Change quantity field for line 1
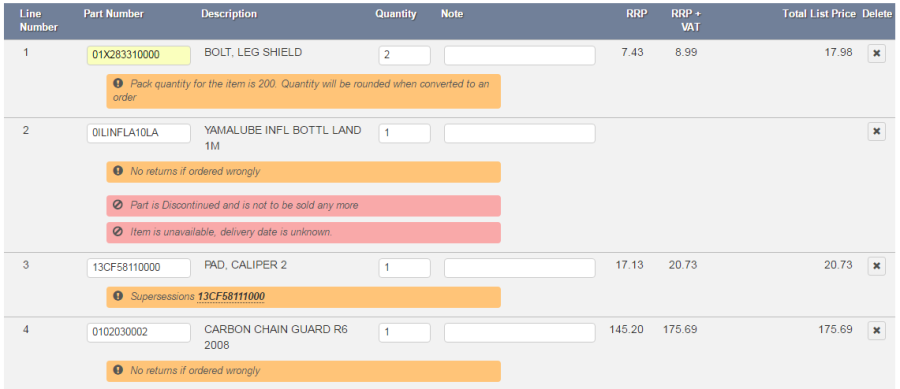 [x=405, y=56]
